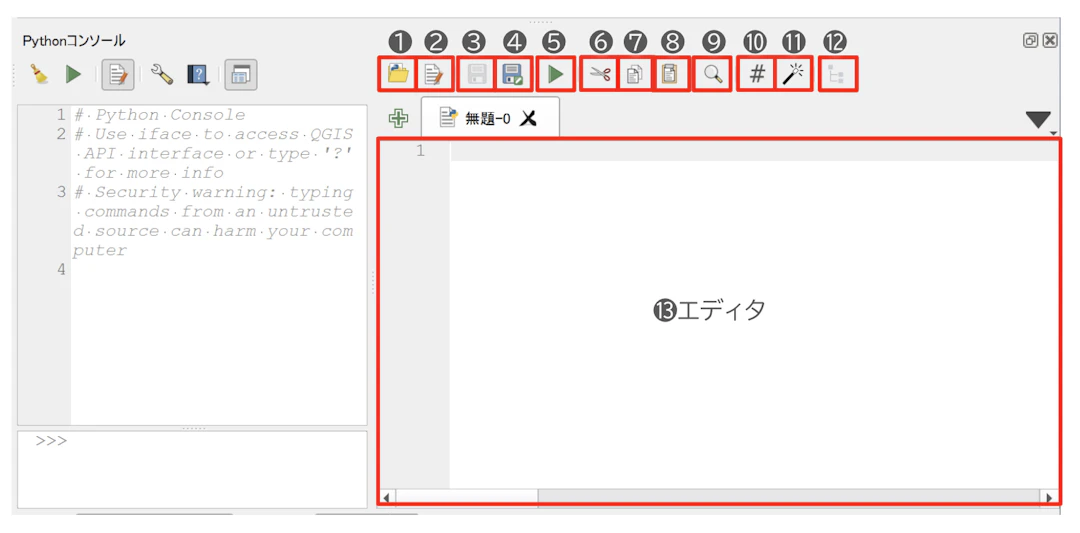Add a new editor tab with the green plus
Screen dimensions: 1080x533
tap(398, 118)
